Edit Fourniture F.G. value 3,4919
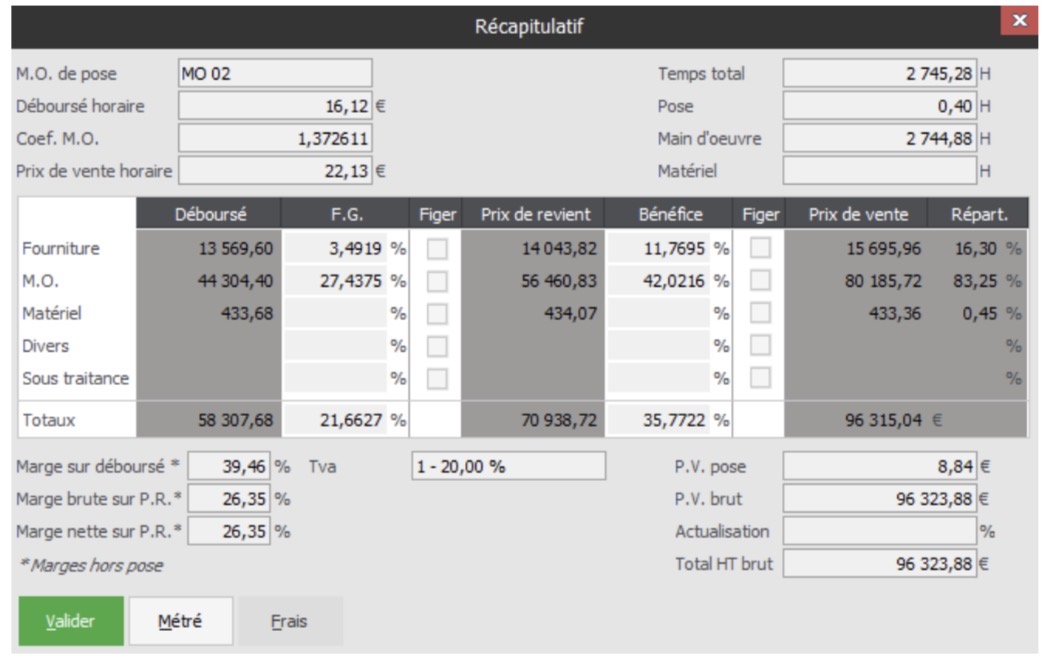1051x664 pixels. tap(335, 249)
